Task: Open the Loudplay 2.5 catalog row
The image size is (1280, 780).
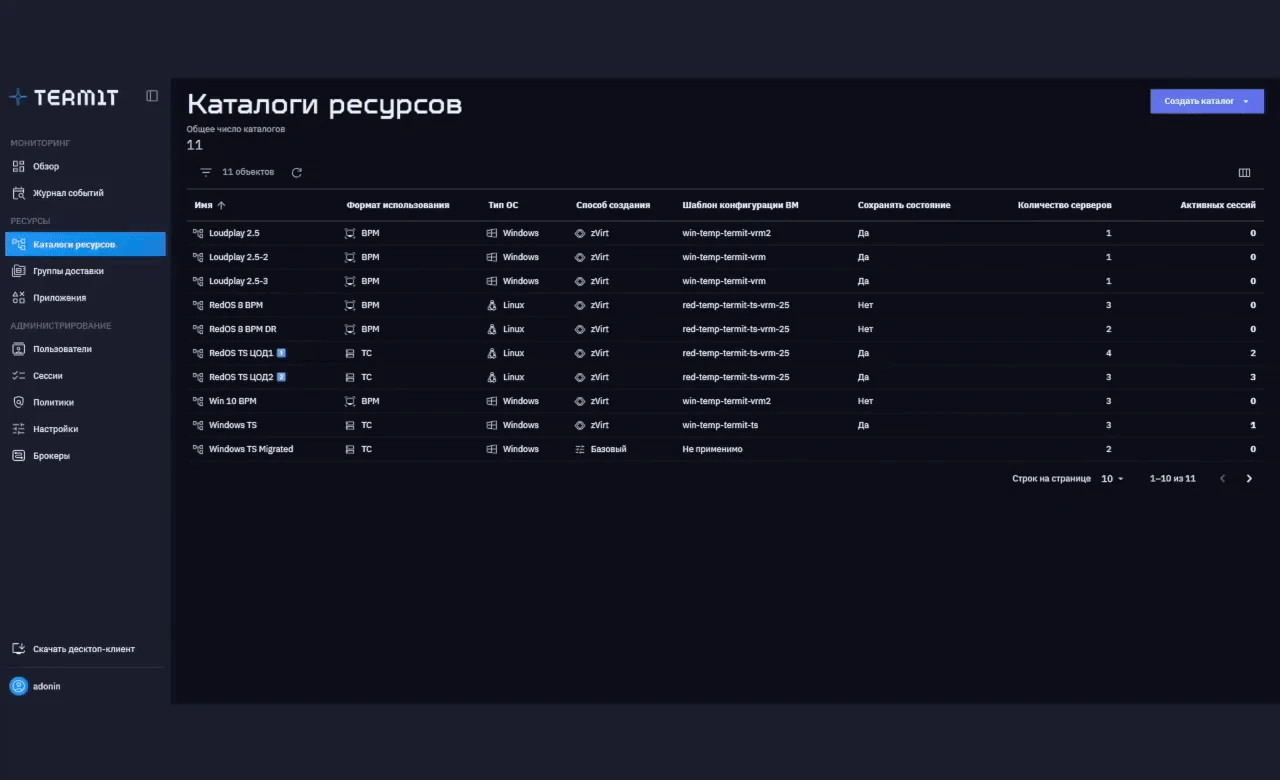Action: click(725, 233)
